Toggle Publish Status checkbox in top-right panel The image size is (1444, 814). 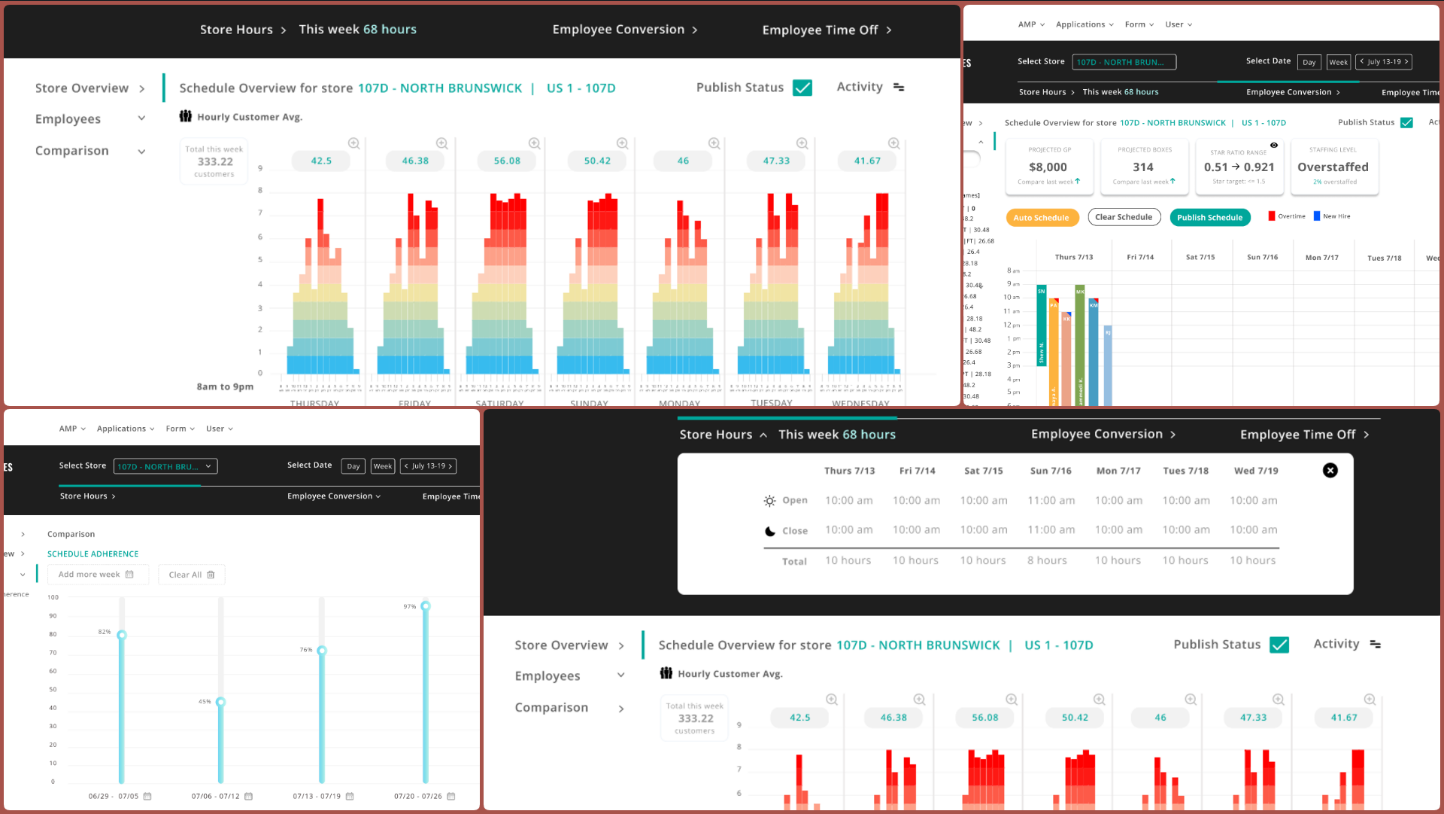[x=1406, y=123]
